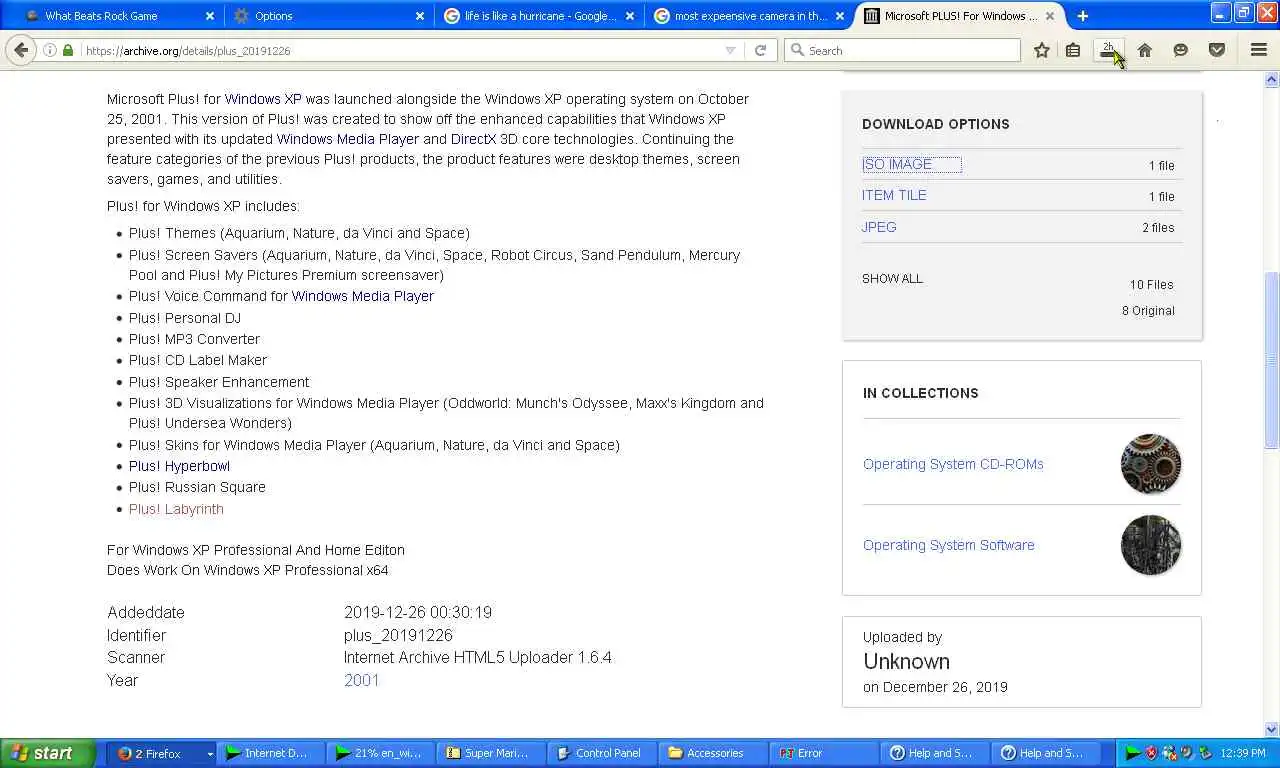This screenshot has width=1280, height=768.
Task: Follow the Windows XP link in the description
Action: point(263,99)
